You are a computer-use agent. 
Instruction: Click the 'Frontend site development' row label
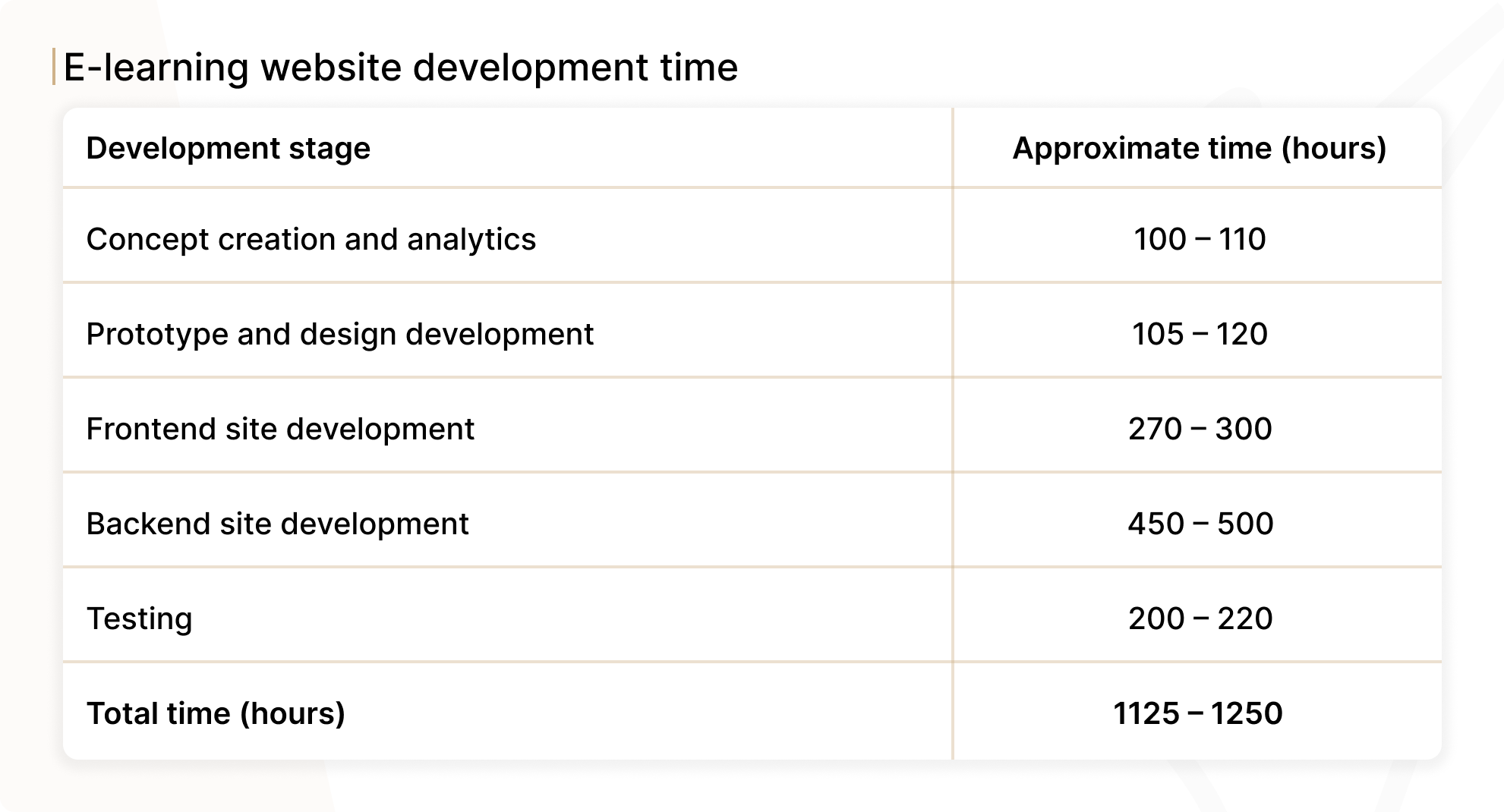click(x=280, y=429)
